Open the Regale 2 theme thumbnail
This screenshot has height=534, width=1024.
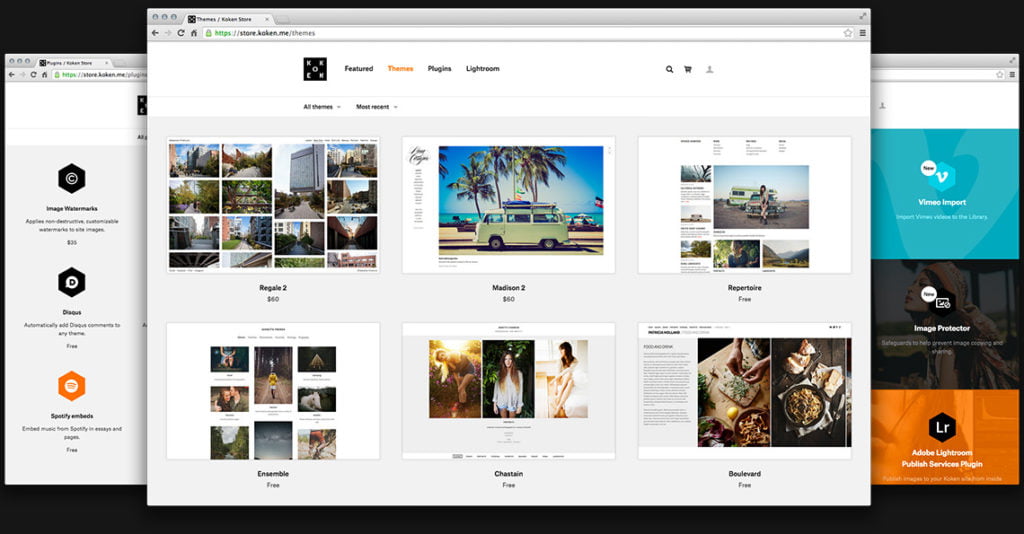[x=273, y=205]
